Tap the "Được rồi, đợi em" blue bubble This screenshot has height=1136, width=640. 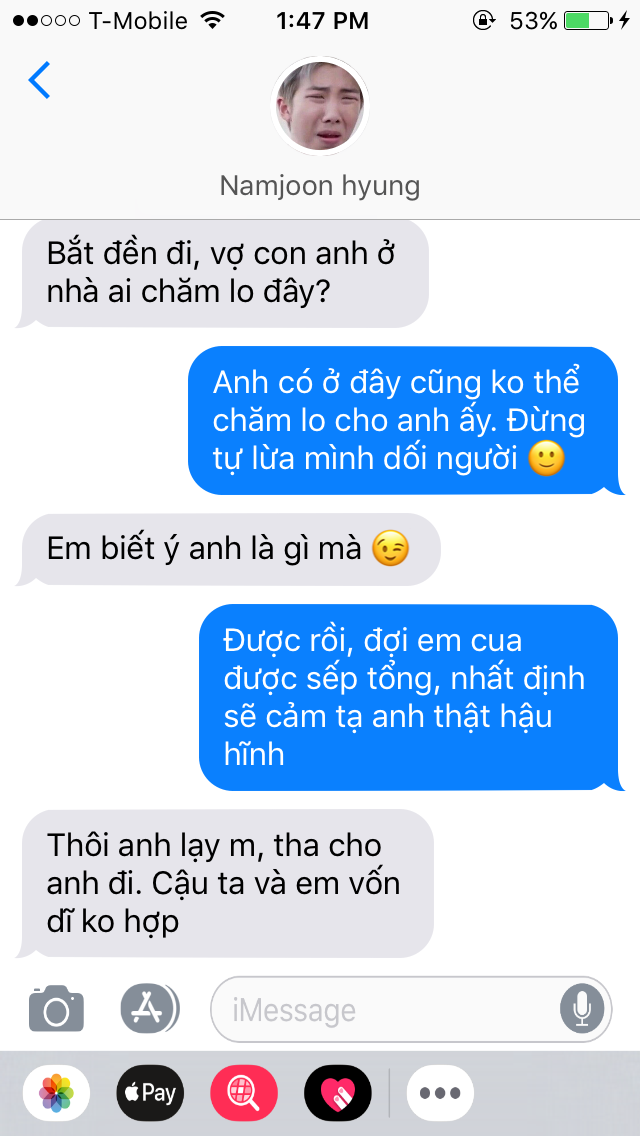411,698
